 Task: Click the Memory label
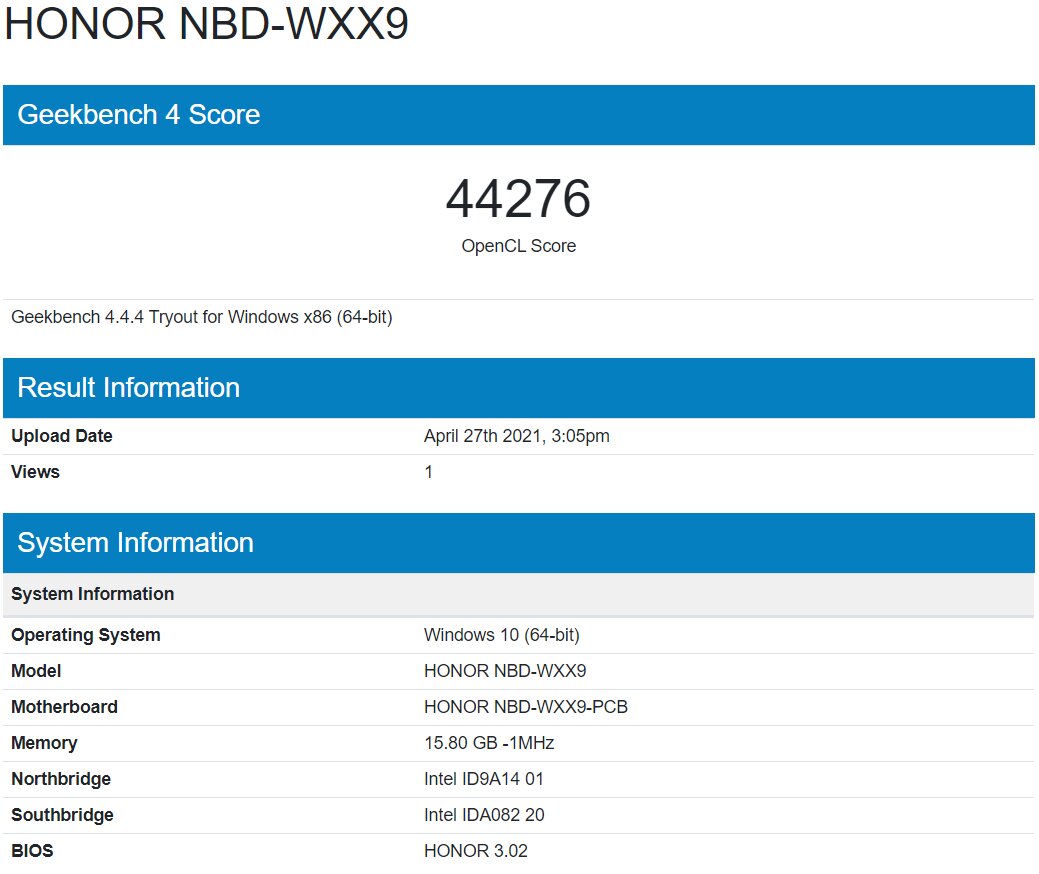pyautogui.click(x=44, y=743)
